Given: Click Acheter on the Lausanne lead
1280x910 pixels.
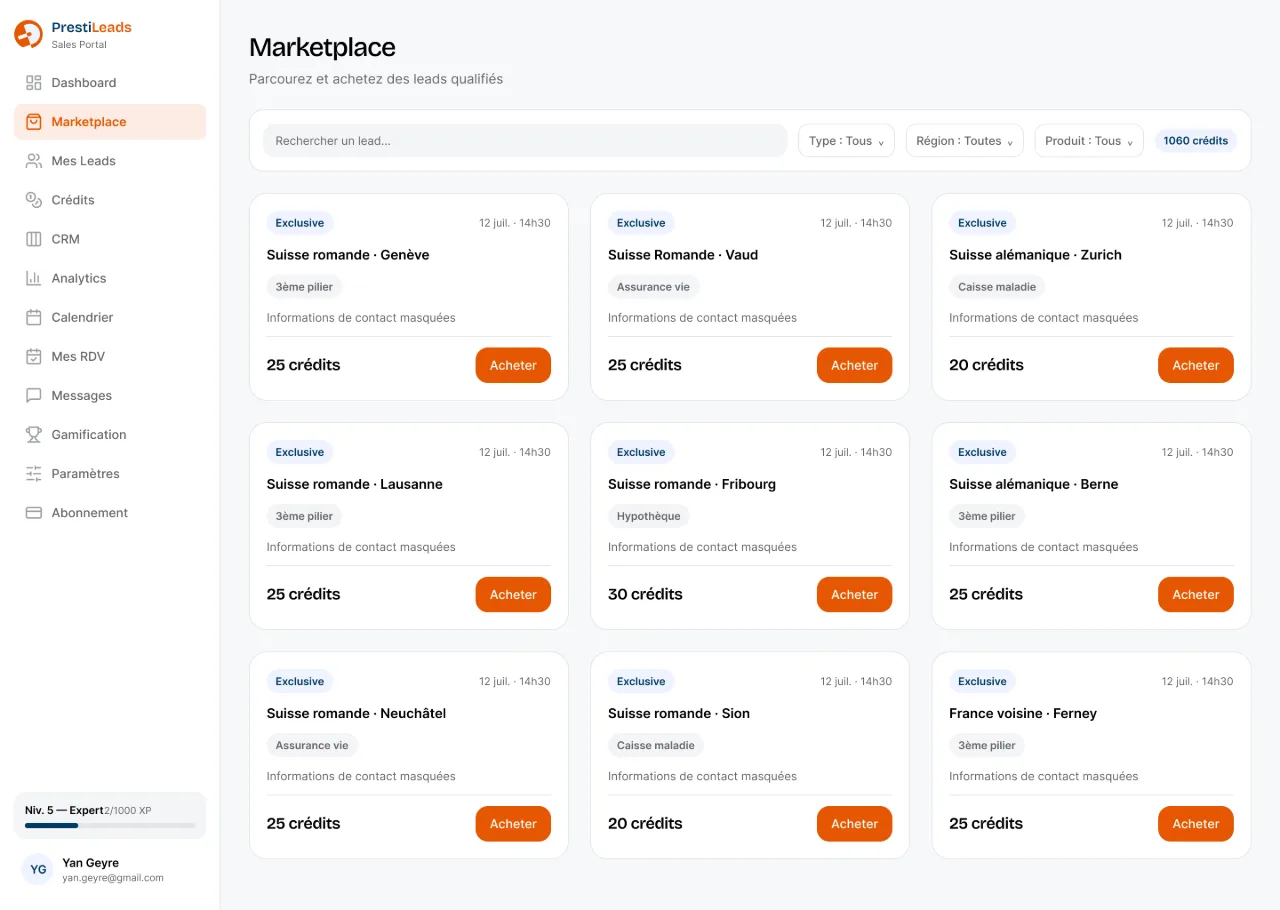Looking at the screenshot, I should [x=513, y=594].
